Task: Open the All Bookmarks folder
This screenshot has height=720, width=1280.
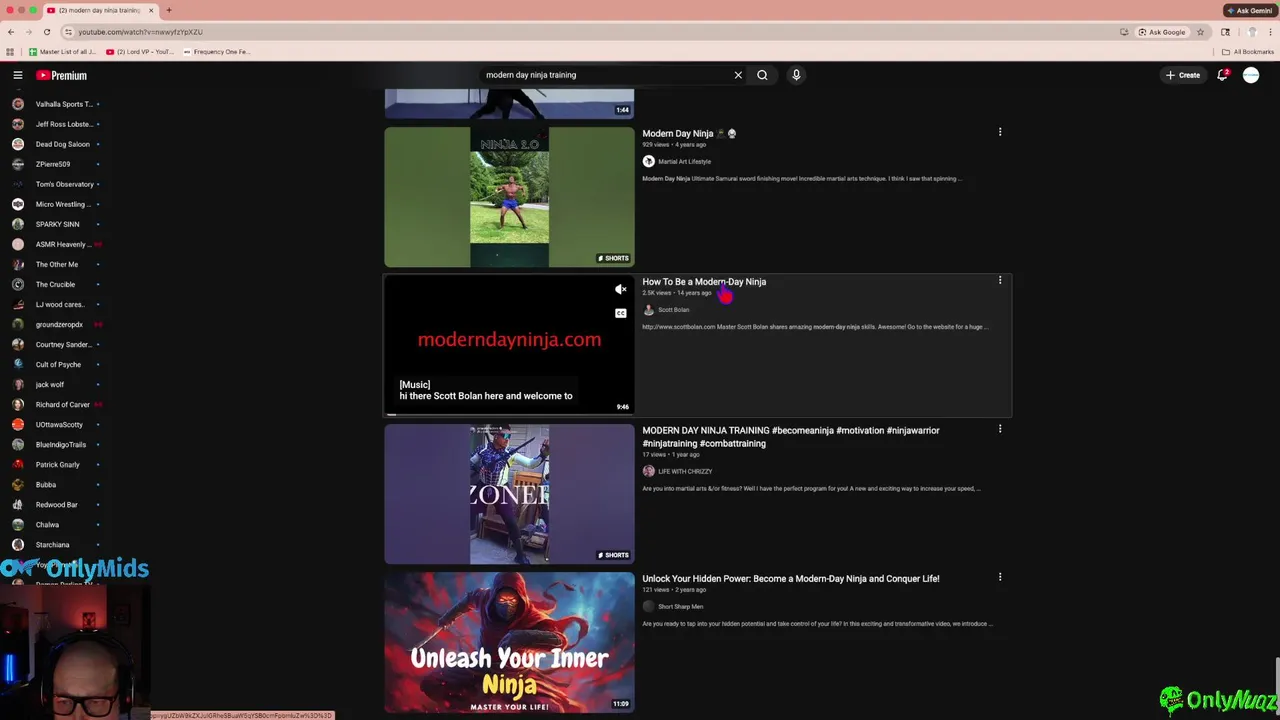Action: click(x=1247, y=52)
